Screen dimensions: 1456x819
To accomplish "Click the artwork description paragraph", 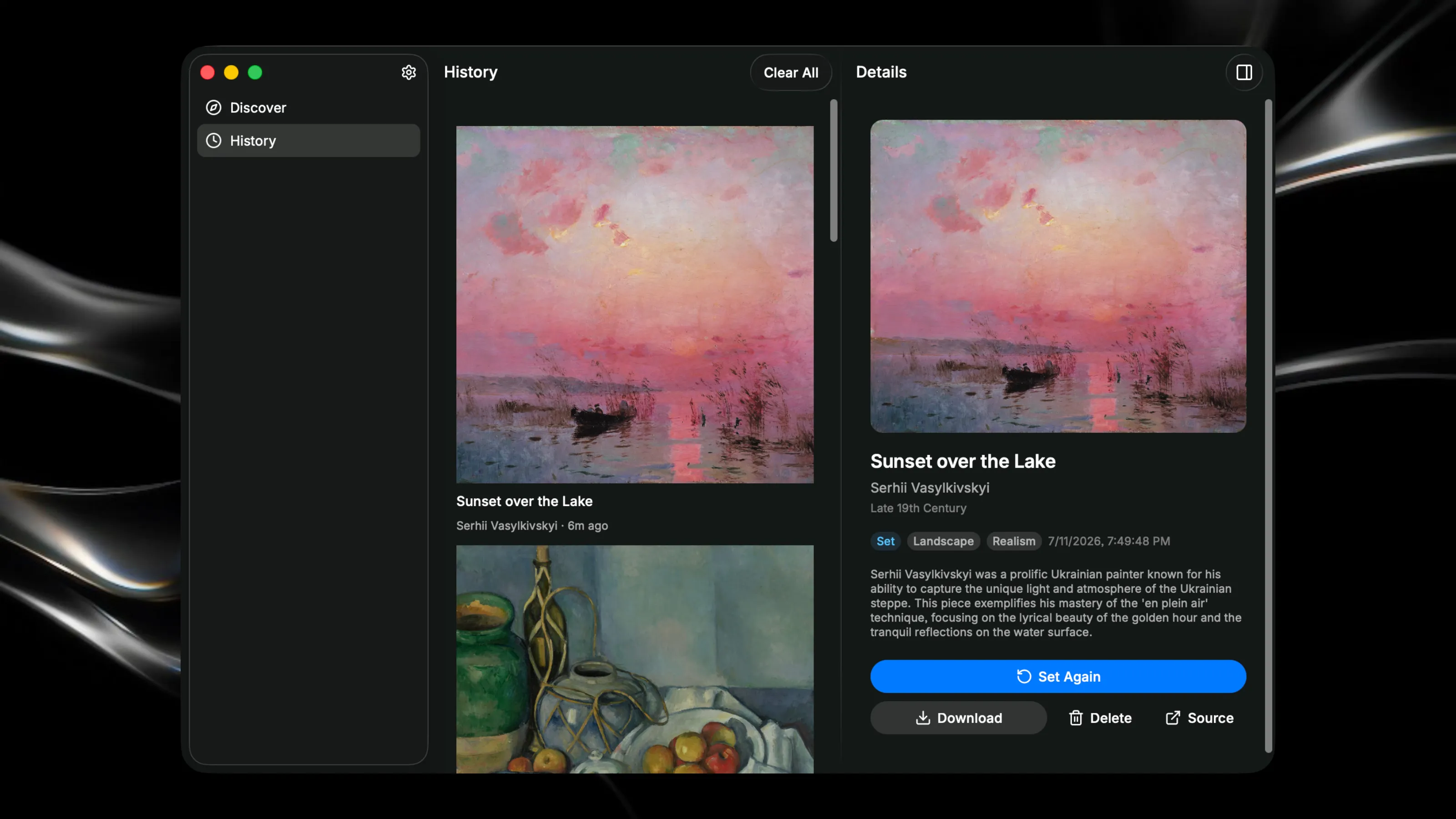I will point(1056,602).
